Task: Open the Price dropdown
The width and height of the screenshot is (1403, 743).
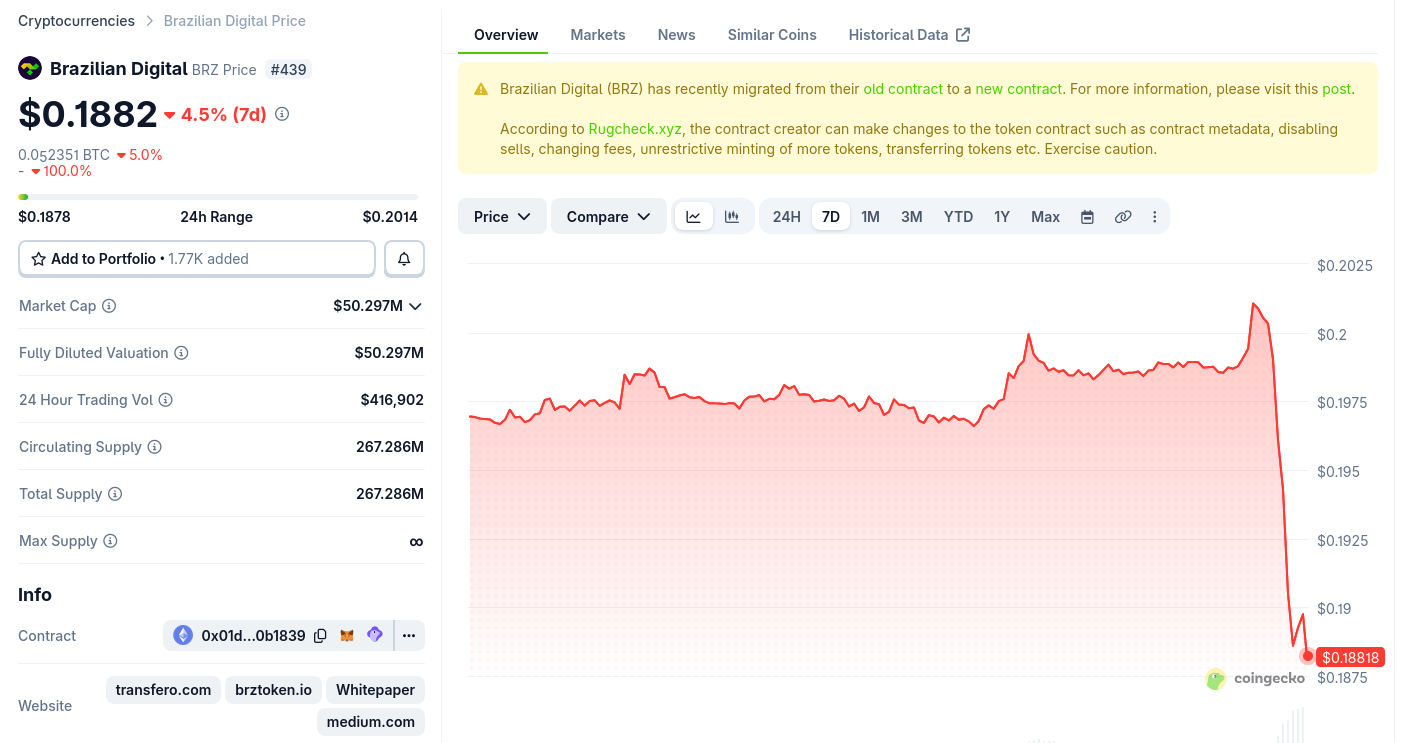Action: (502, 217)
